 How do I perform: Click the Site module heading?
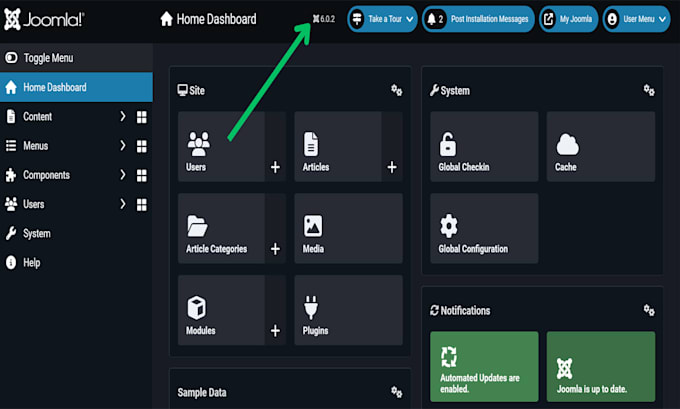pos(191,90)
